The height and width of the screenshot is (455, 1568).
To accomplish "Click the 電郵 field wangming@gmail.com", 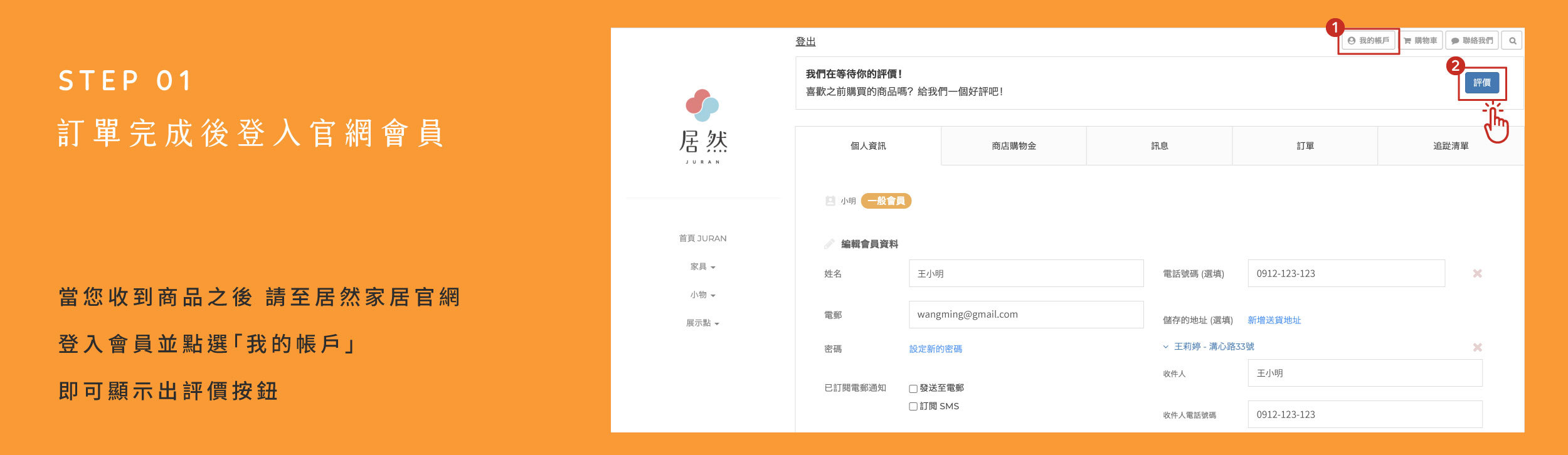I will pyautogui.click(x=1026, y=315).
